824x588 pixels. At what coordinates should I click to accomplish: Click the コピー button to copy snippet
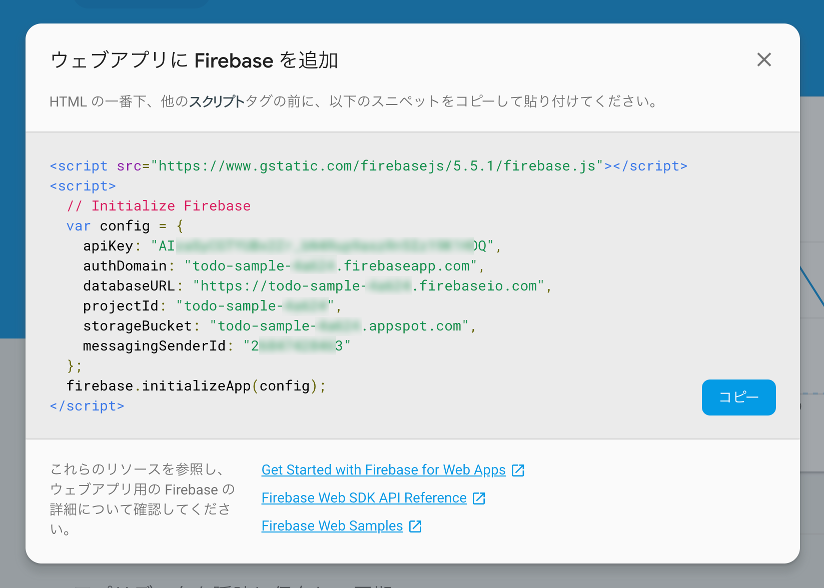738,397
